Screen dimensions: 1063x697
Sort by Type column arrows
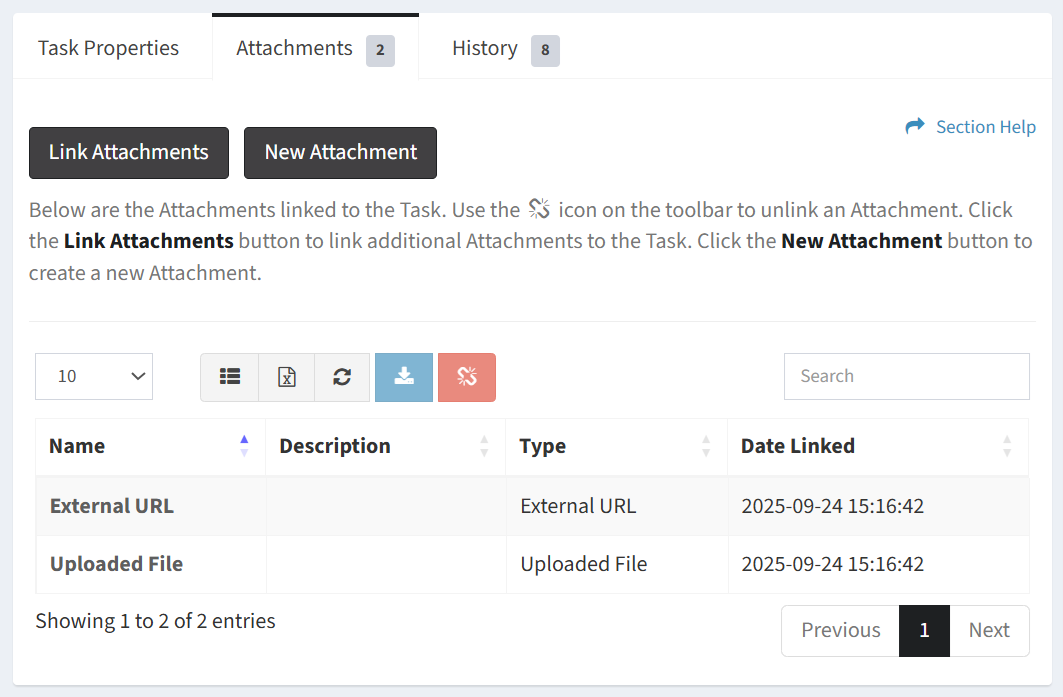(x=706, y=446)
